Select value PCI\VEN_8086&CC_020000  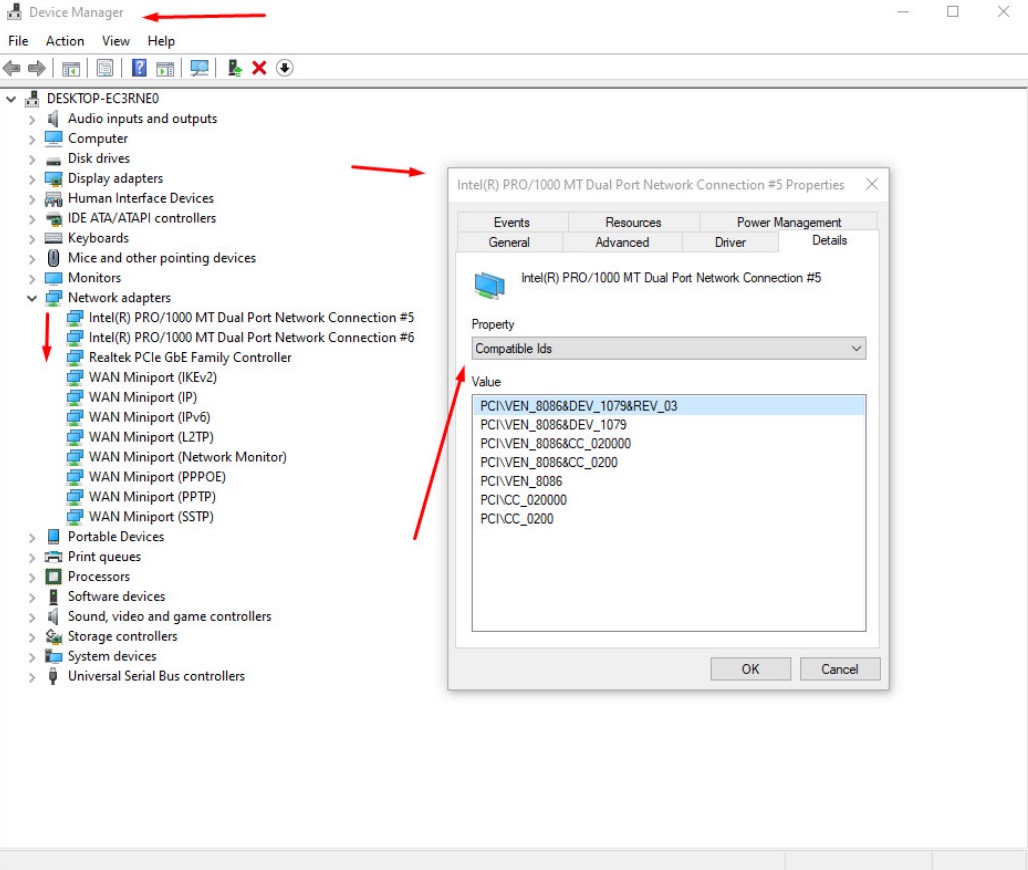[555, 444]
